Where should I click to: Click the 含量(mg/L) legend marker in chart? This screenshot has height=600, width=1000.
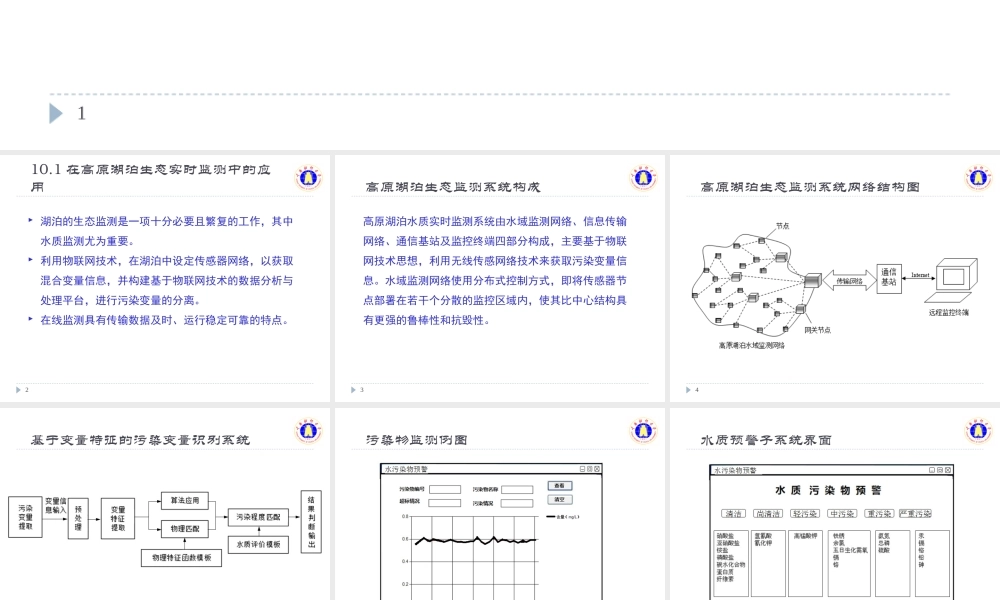pyautogui.click(x=551, y=517)
